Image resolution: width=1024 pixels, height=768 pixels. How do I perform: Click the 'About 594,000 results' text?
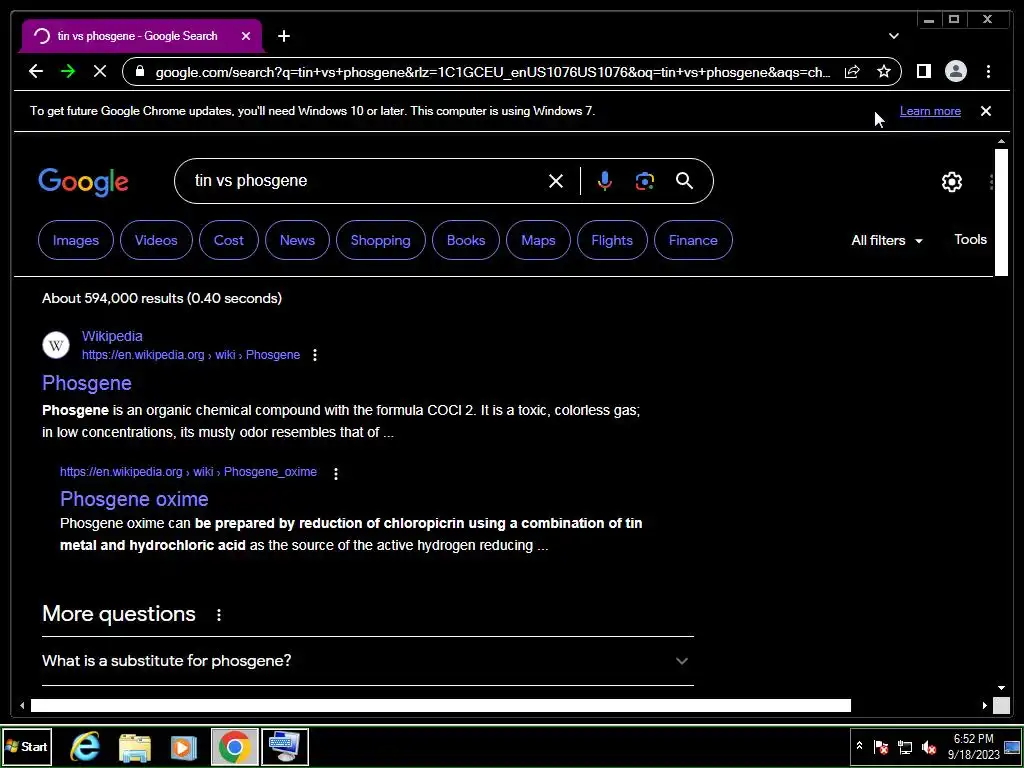click(x=162, y=298)
